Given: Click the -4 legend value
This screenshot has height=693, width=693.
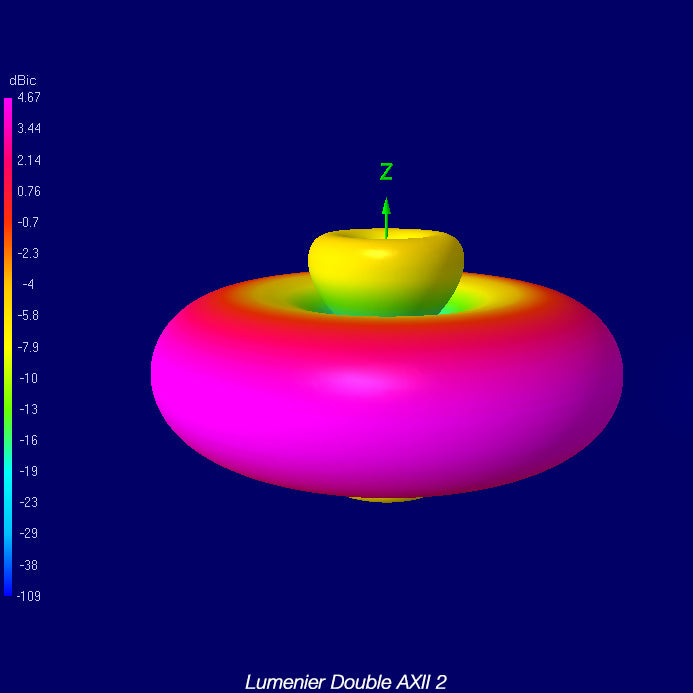Looking at the screenshot, I should click(x=28, y=284).
